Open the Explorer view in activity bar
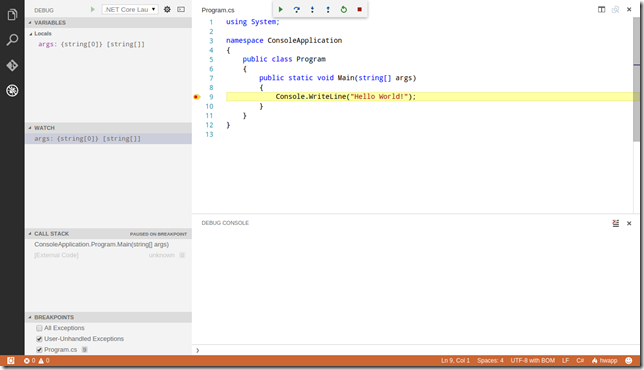This screenshot has height=370, width=644. click(x=12, y=15)
